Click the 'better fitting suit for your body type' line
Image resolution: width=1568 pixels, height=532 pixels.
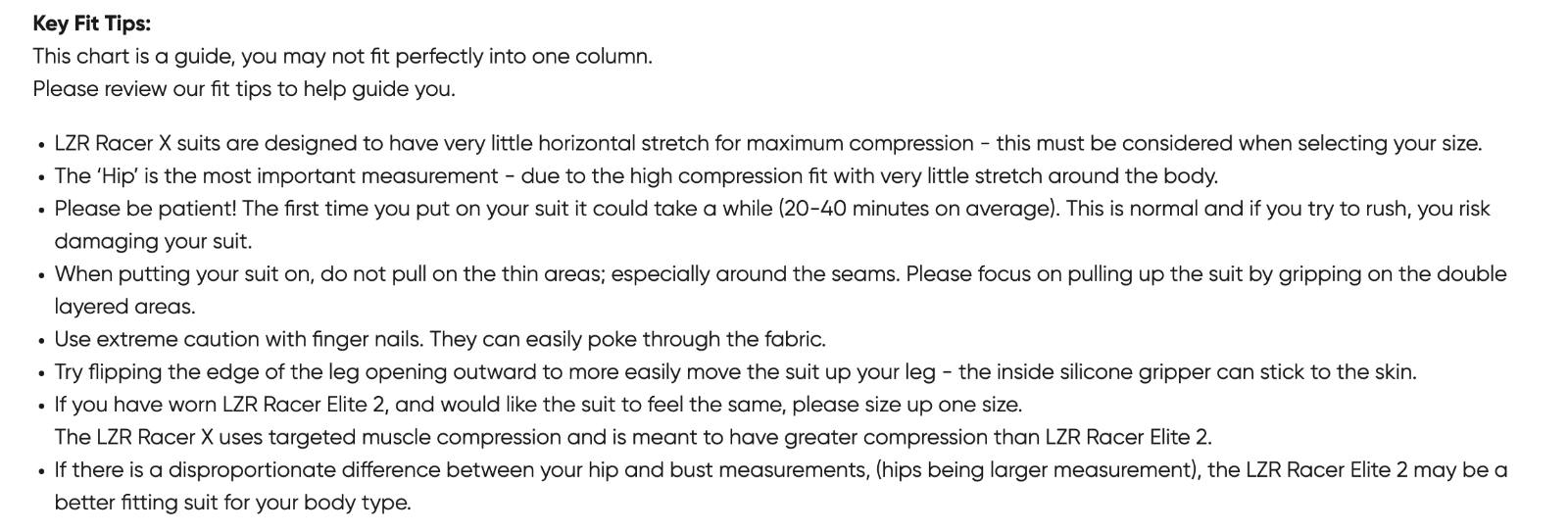233,504
